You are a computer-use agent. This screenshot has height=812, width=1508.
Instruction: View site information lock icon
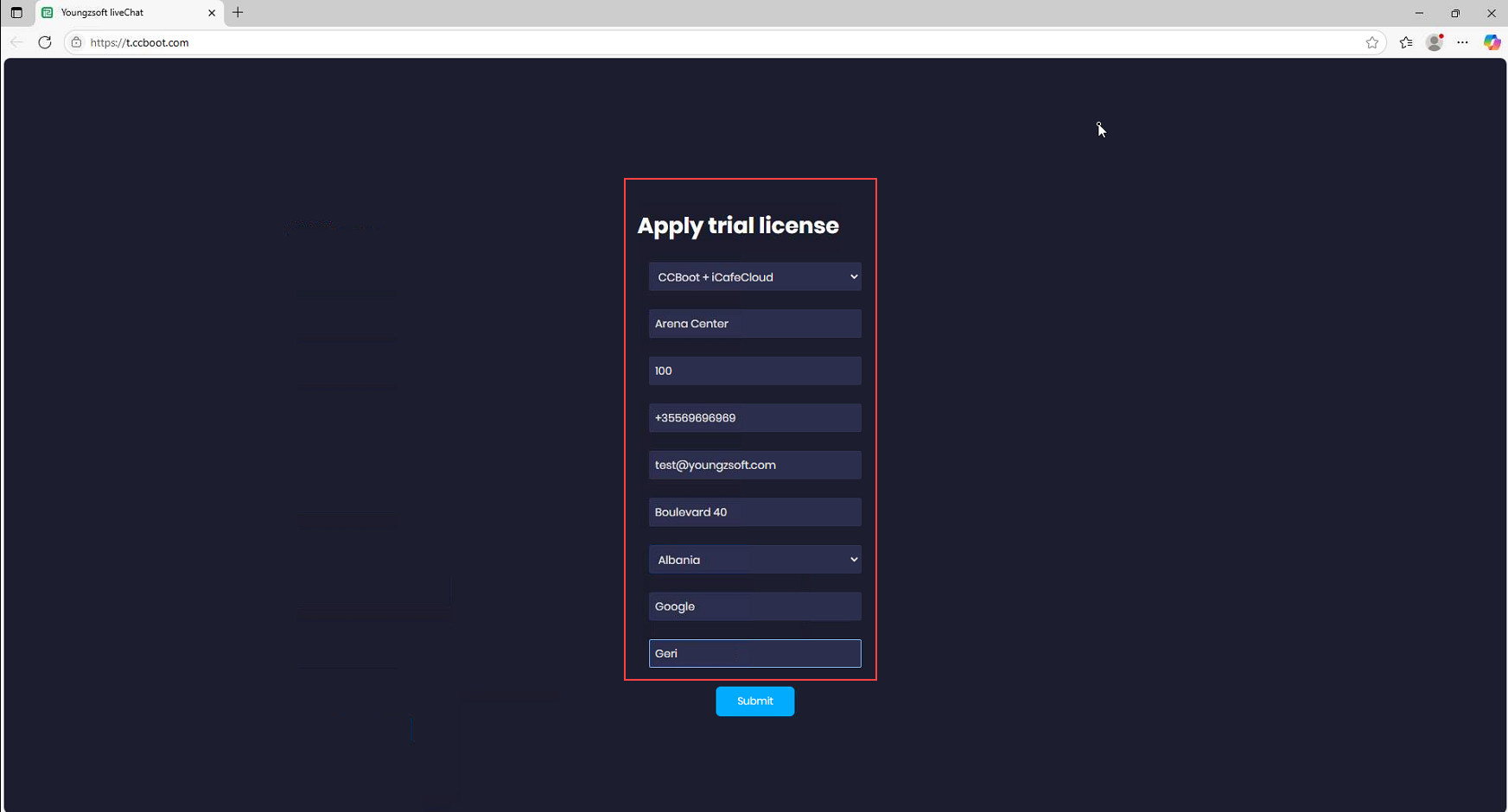pos(76,42)
